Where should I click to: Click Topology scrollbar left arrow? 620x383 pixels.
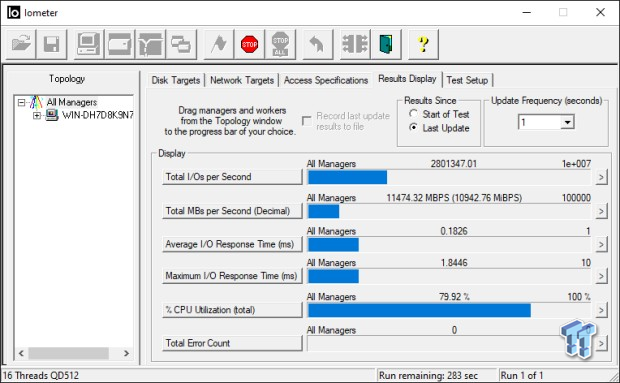tap(21, 353)
